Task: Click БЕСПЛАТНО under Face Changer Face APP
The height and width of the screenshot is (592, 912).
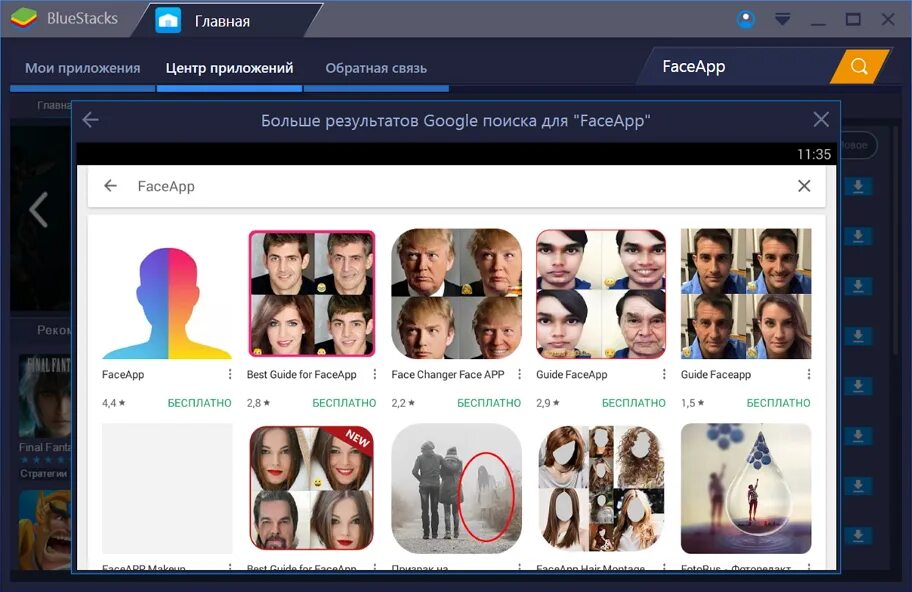Action: pyautogui.click(x=489, y=403)
